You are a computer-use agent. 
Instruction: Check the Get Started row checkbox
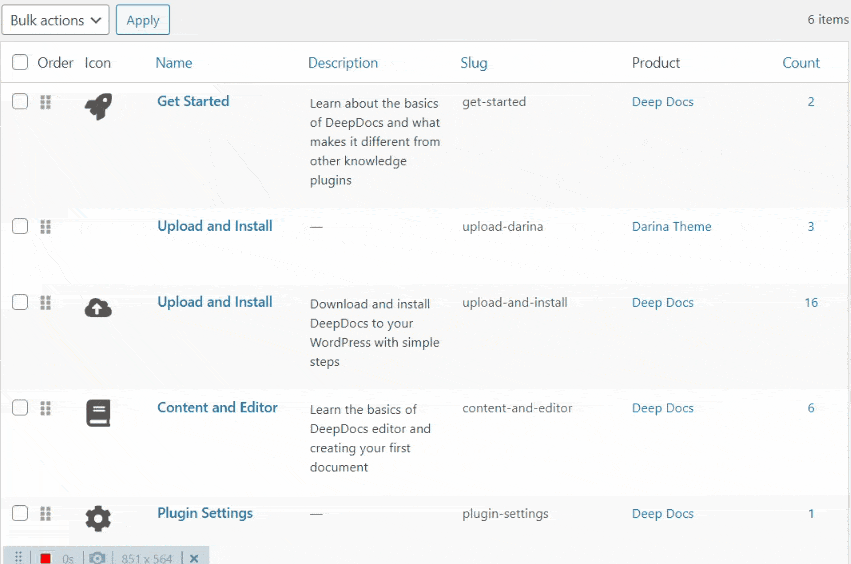pos(20,102)
